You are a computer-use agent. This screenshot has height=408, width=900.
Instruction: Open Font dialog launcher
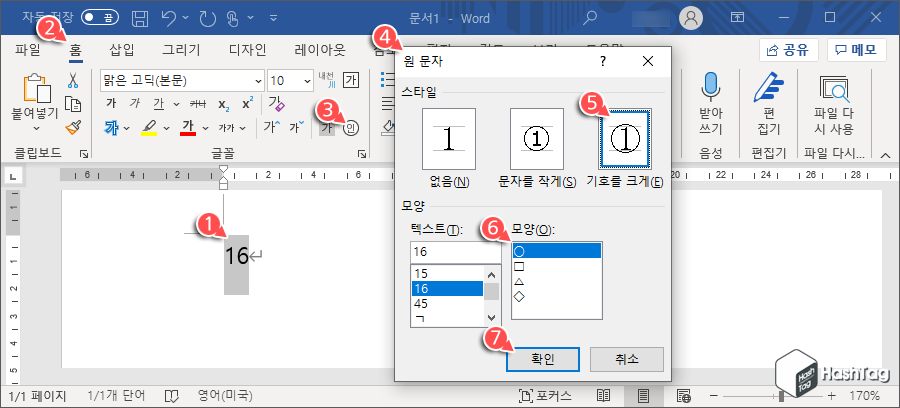tap(362, 154)
